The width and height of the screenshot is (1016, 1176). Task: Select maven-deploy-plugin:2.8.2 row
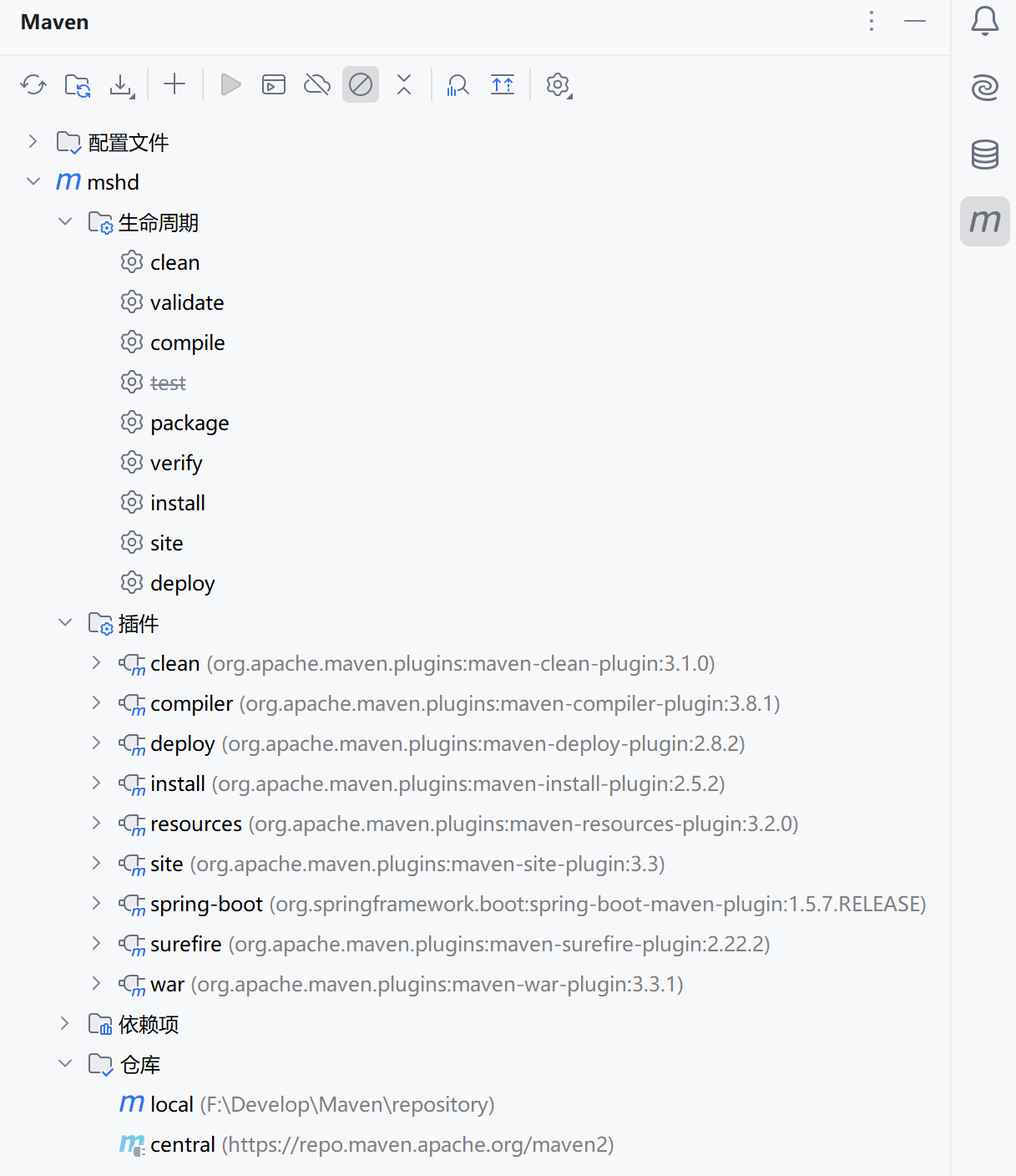[432, 743]
